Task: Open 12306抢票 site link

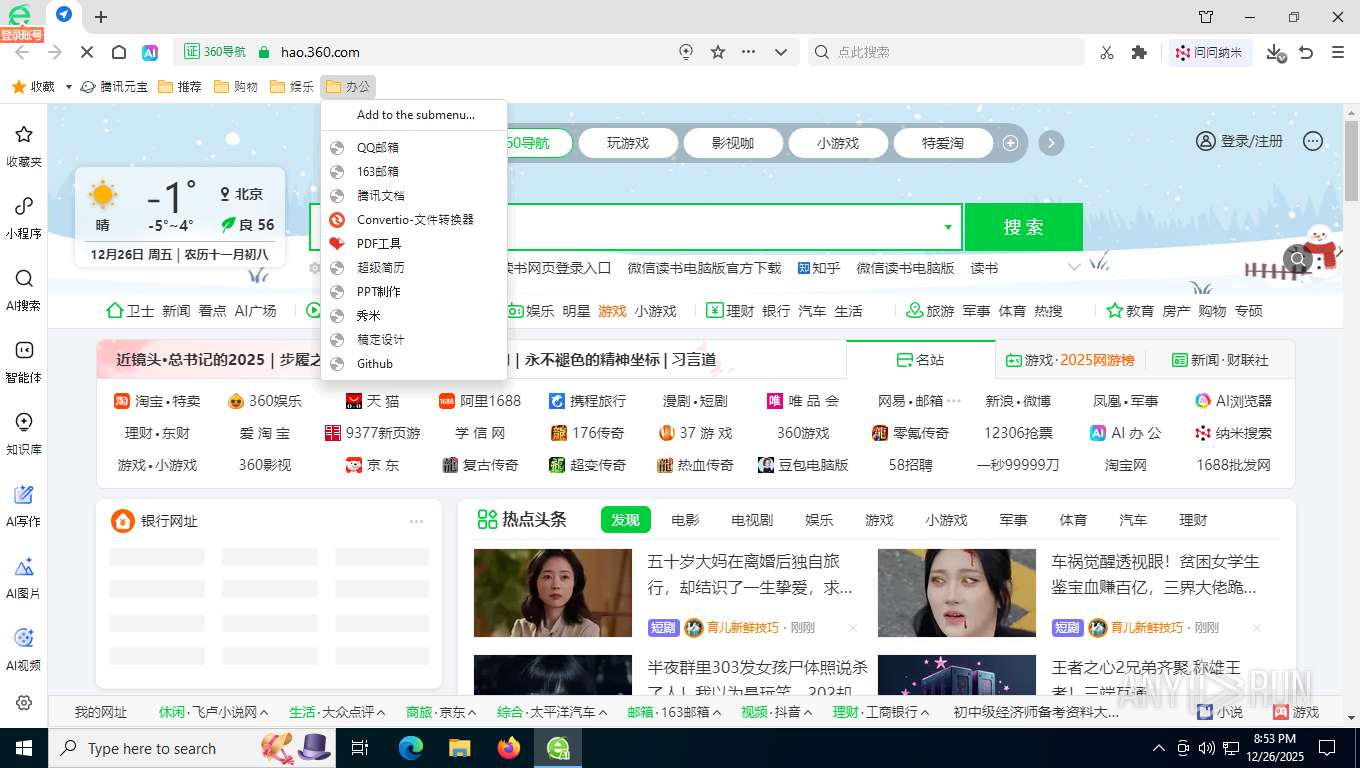Action: pyautogui.click(x=1018, y=433)
